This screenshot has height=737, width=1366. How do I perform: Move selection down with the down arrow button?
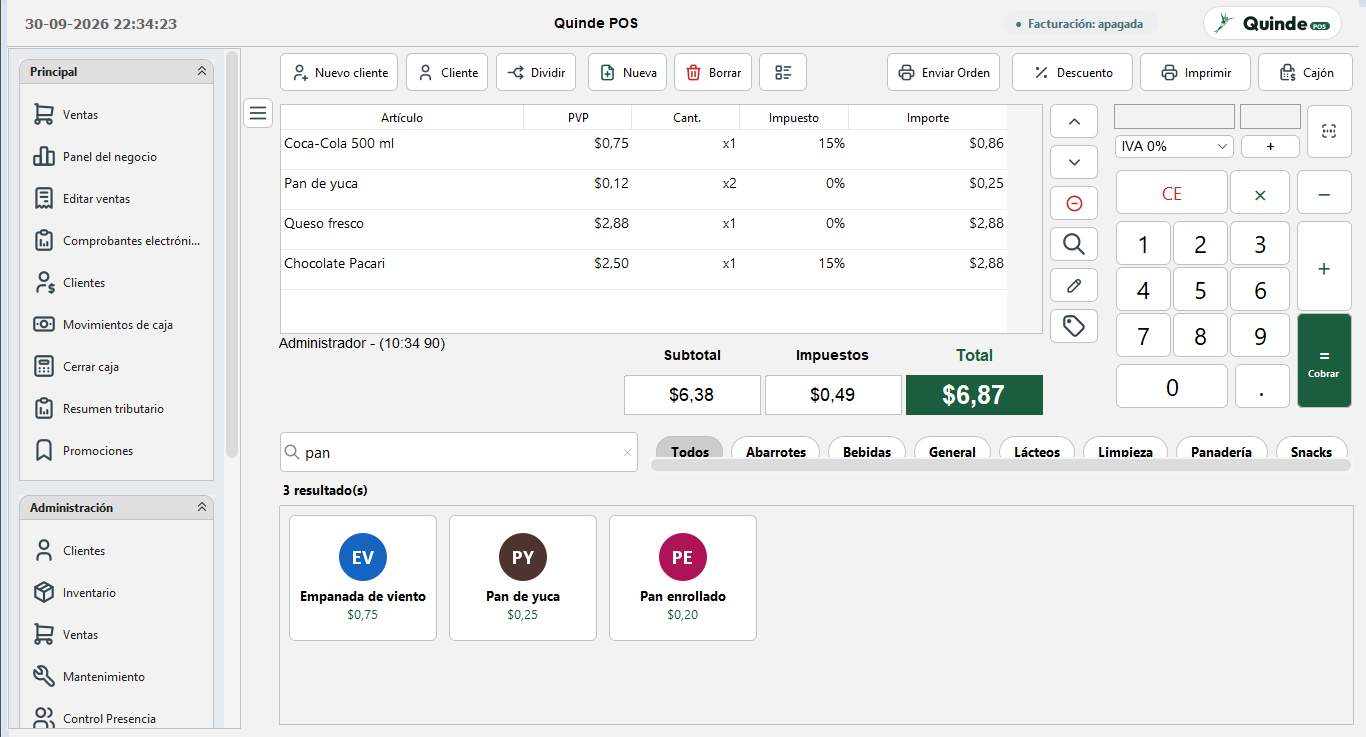(x=1074, y=162)
